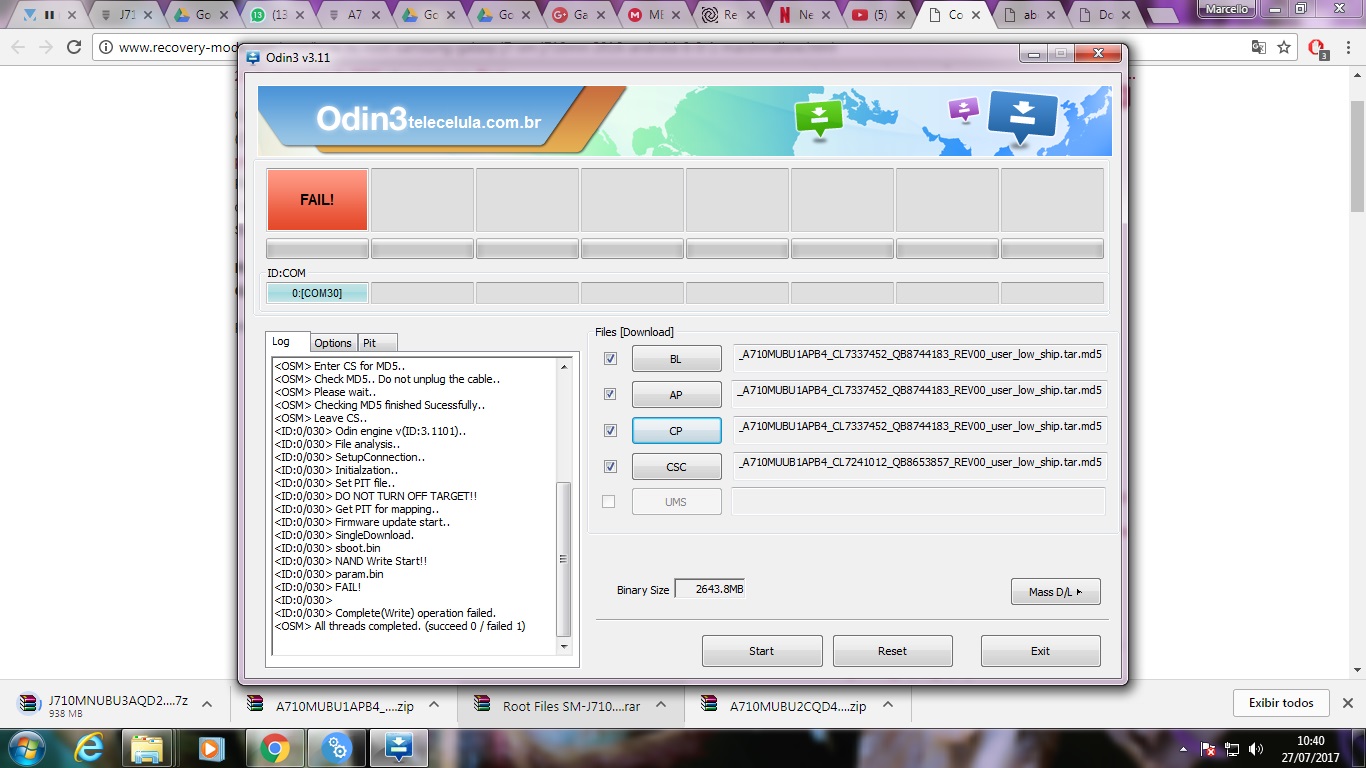Check the UMS file checkbox

(x=609, y=502)
